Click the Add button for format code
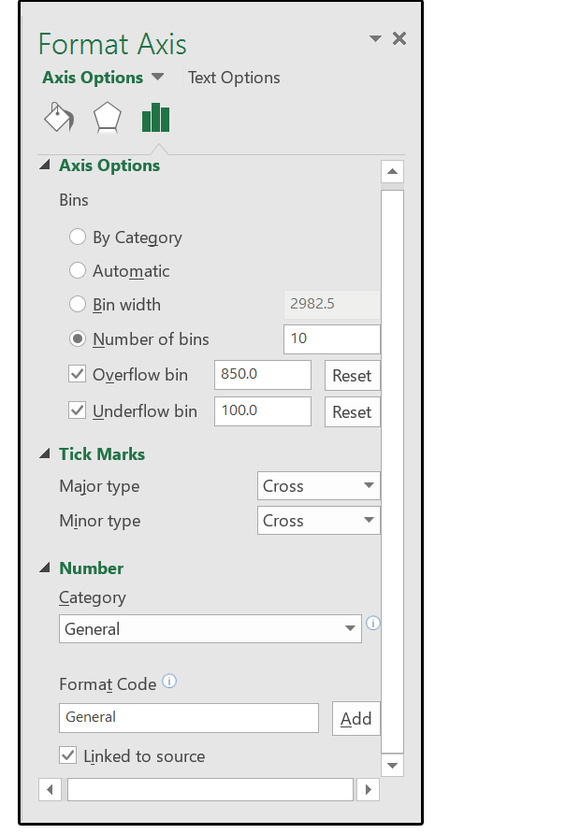 (x=355, y=718)
